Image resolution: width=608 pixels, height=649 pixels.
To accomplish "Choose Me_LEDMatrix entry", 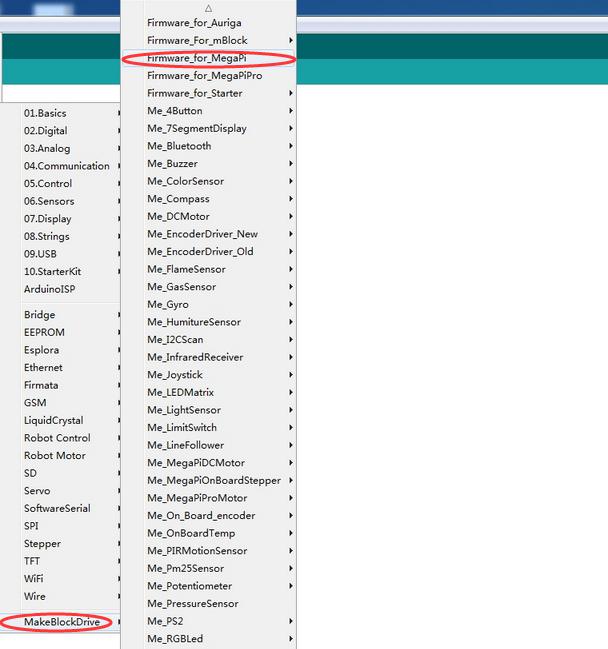I will 209,392.
